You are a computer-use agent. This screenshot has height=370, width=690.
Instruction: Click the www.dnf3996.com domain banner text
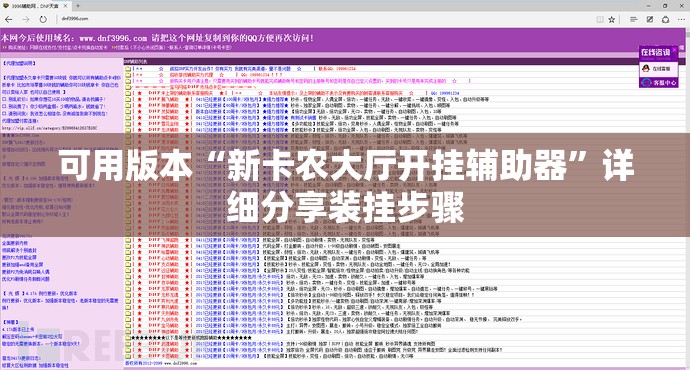point(113,38)
